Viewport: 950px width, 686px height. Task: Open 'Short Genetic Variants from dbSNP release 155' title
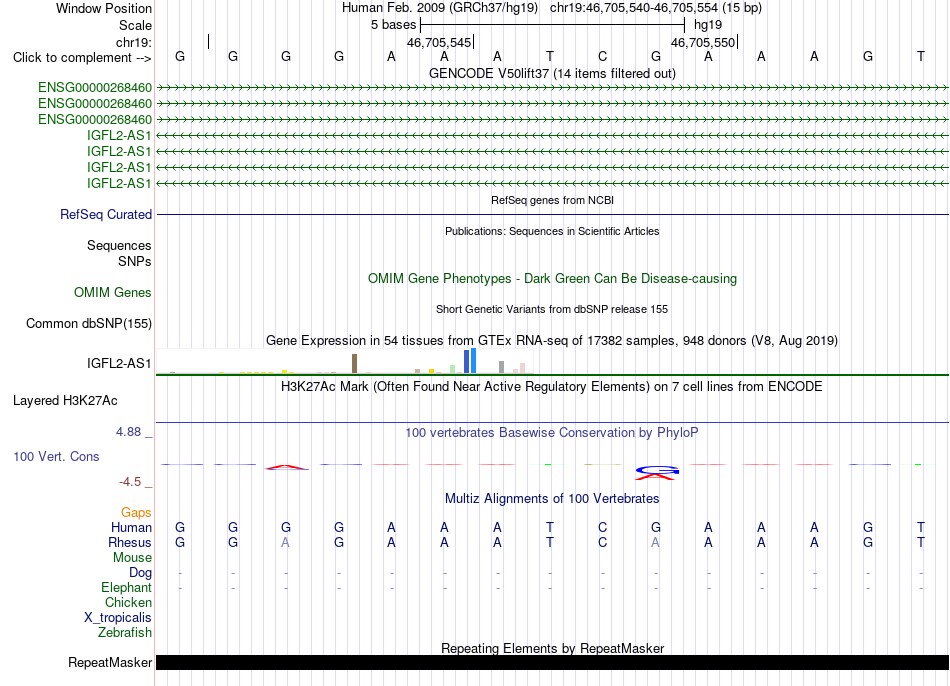[x=552, y=309]
